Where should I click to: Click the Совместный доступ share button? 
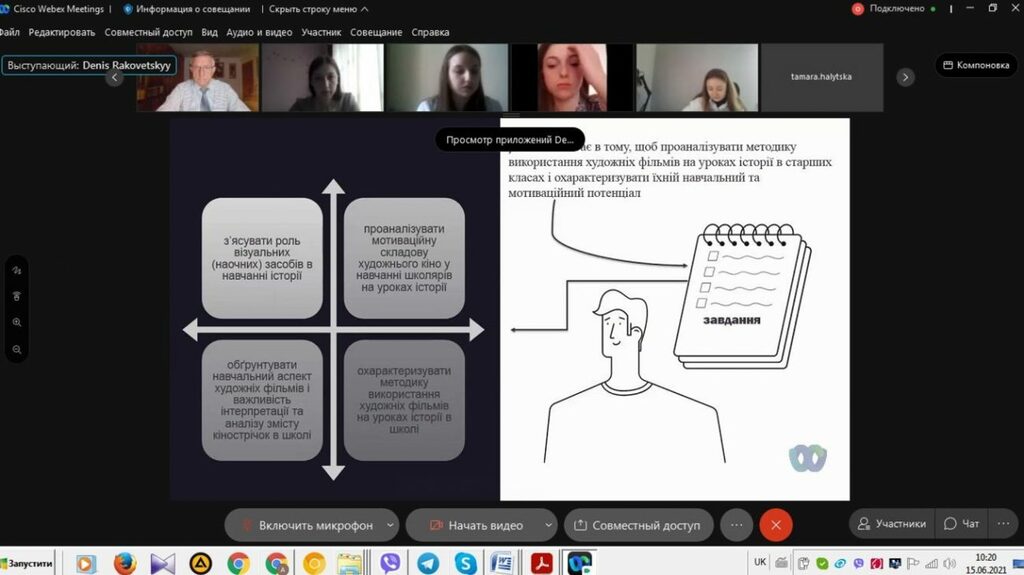639,525
